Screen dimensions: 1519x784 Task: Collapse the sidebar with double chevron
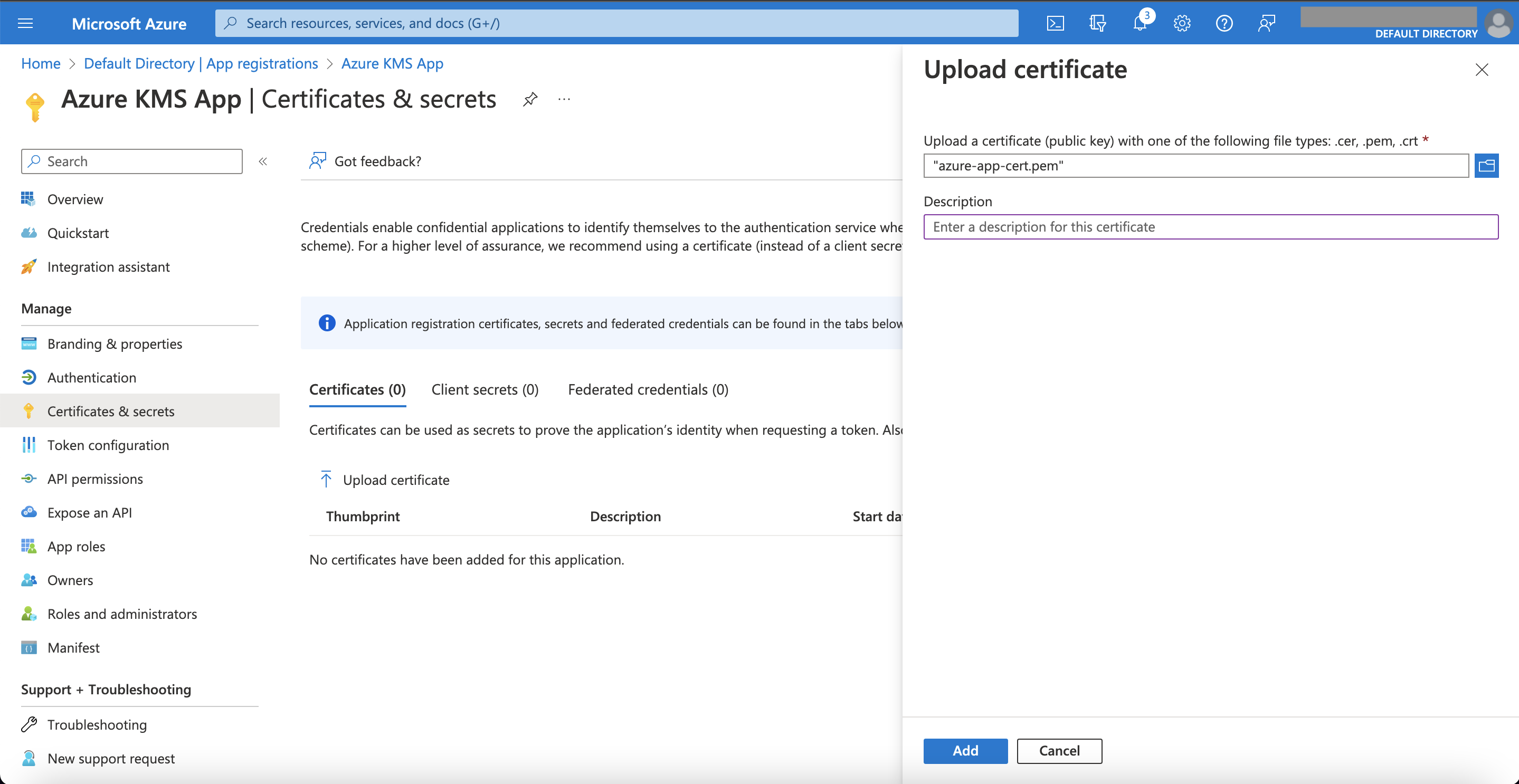pos(263,161)
